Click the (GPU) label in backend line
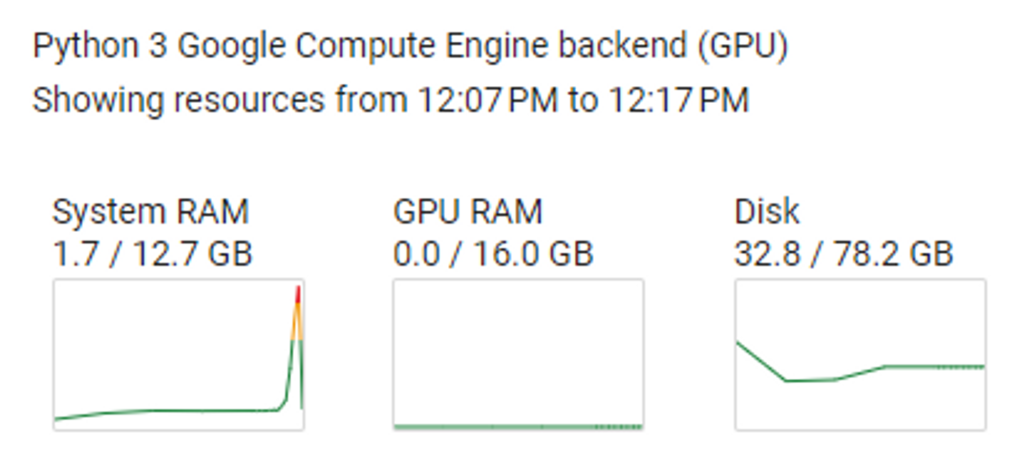1024x464 pixels. pos(743,46)
